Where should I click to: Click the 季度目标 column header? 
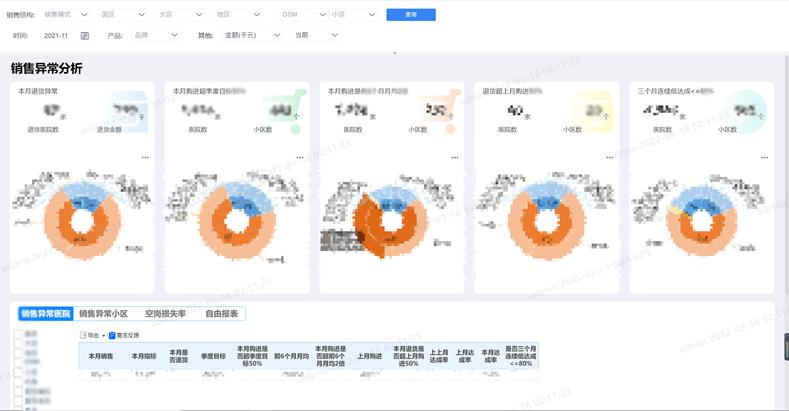[x=213, y=356]
